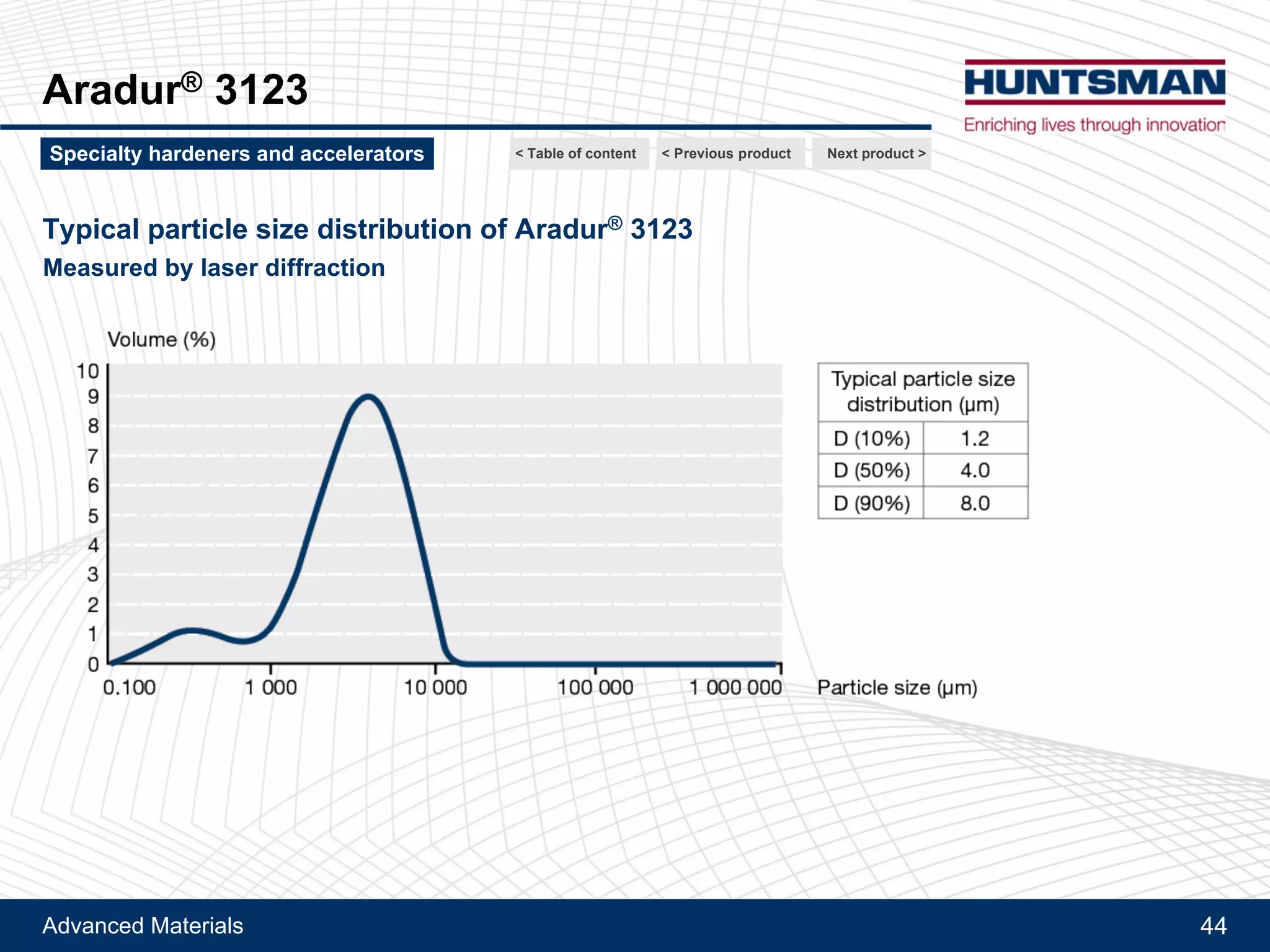Click the 10 000 x-axis tick label
Image resolution: width=1270 pixels, height=952 pixels.
coord(435,688)
